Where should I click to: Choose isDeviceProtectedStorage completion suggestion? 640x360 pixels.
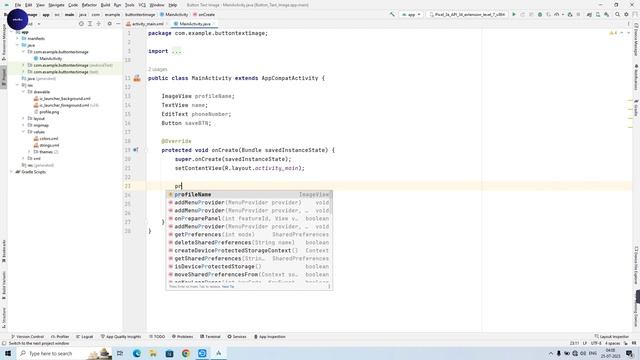pos(249,267)
